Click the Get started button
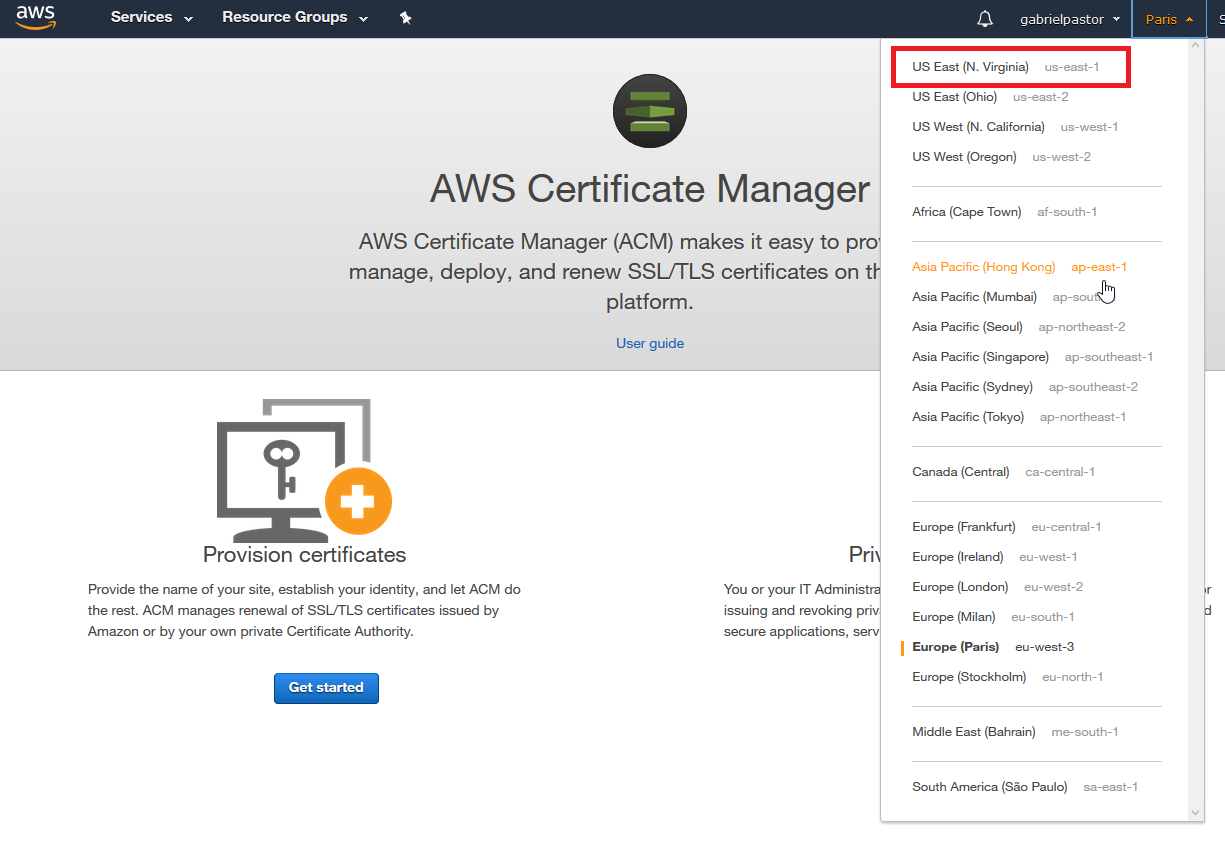The height and width of the screenshot is (843, 1225). 326,688
